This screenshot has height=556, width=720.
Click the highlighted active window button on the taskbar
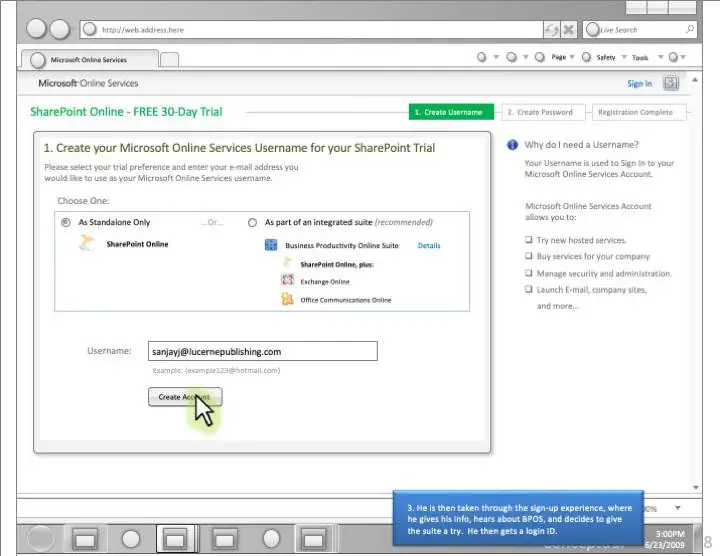coord(176,538)
